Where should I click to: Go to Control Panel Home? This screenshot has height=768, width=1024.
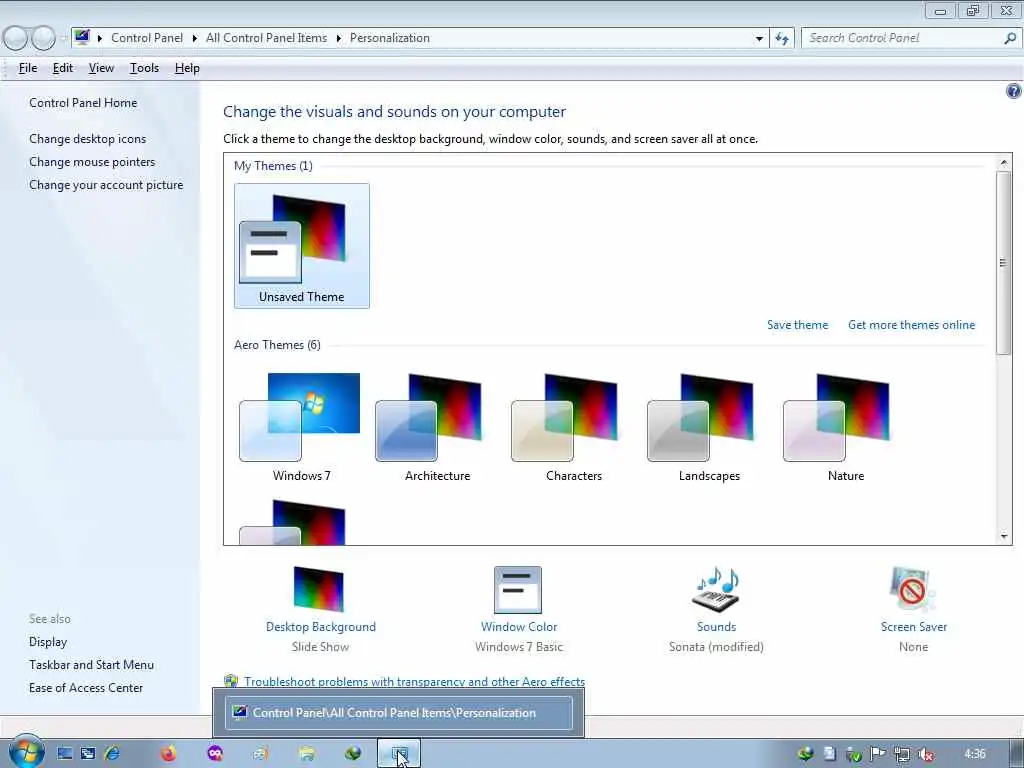83,103
